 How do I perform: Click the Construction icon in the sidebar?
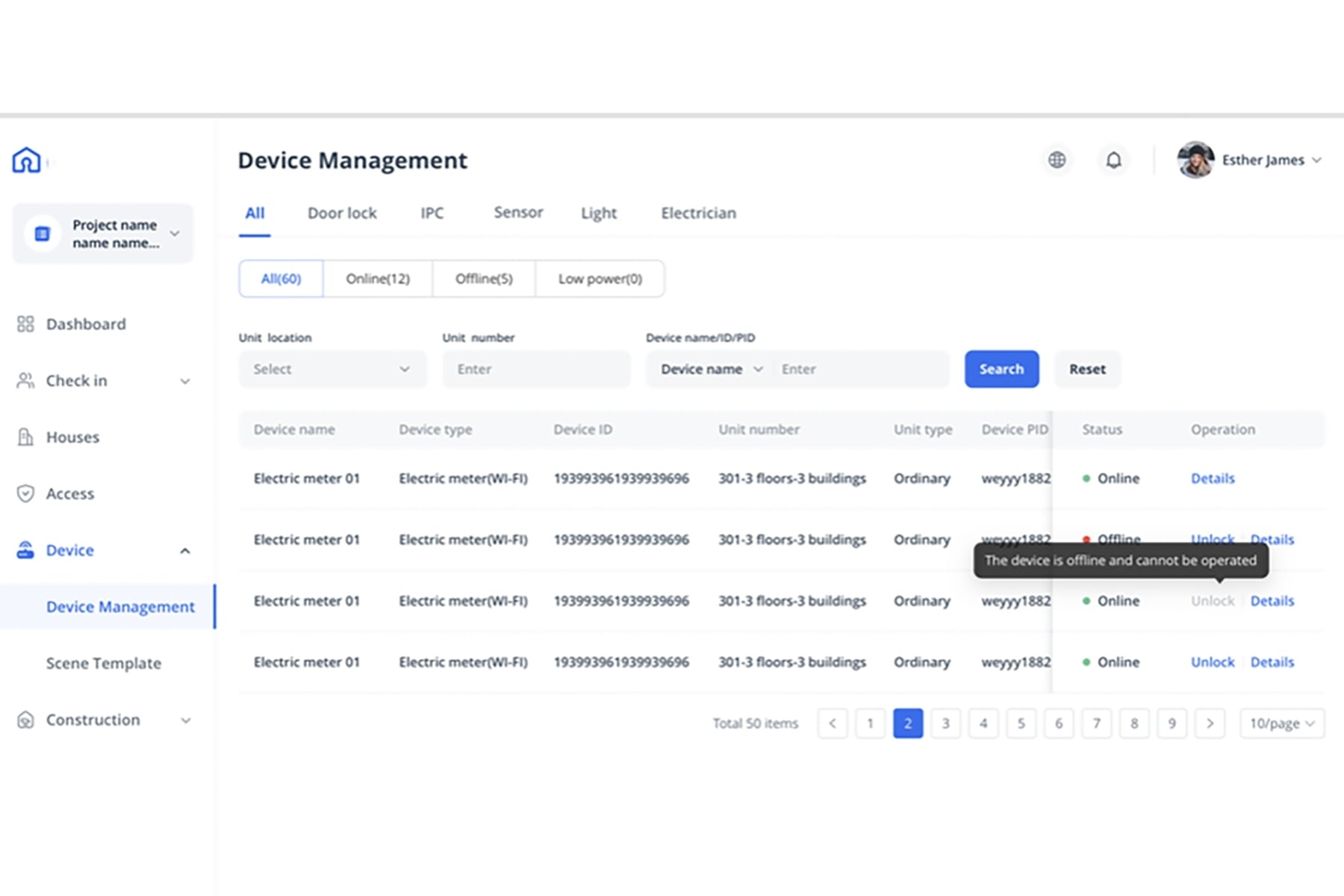click(25, 720)
